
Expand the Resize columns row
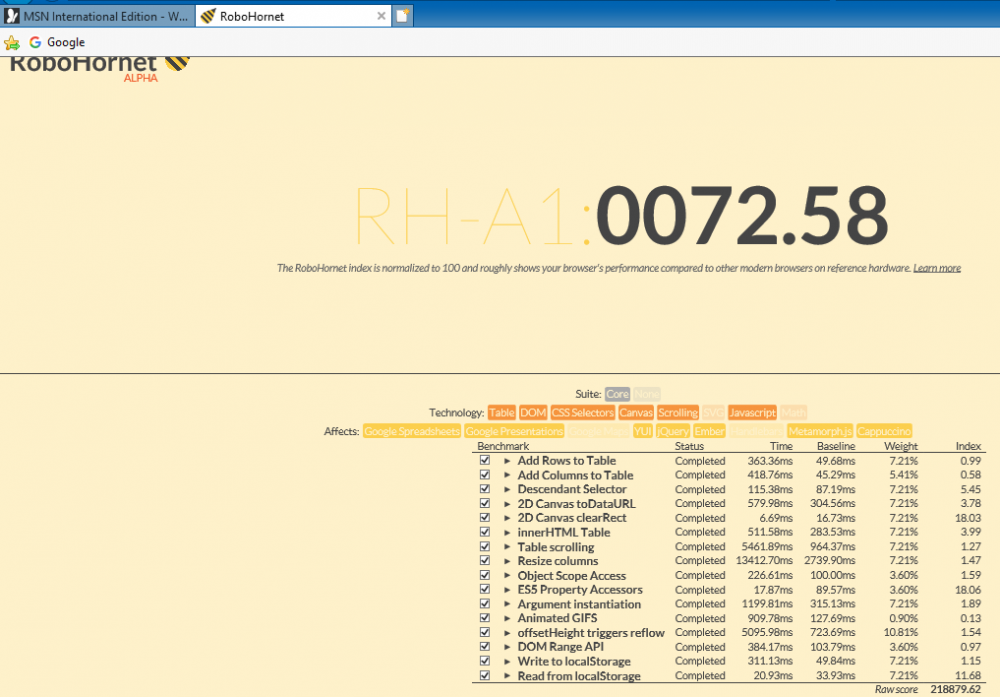point(507,561)
